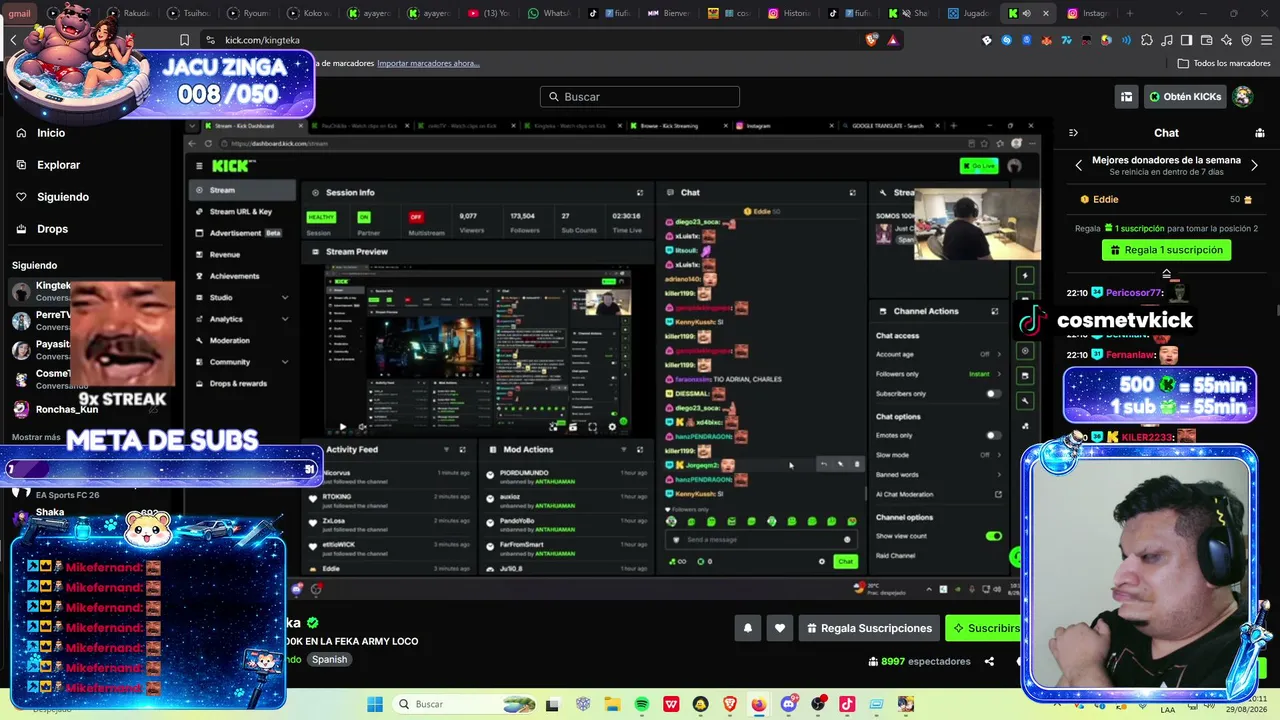Image resolution: width=1280 pixels, height=720 pixels.
Task: Select Revenue in streamed dashboard sidebar
Action: [225, 255]
